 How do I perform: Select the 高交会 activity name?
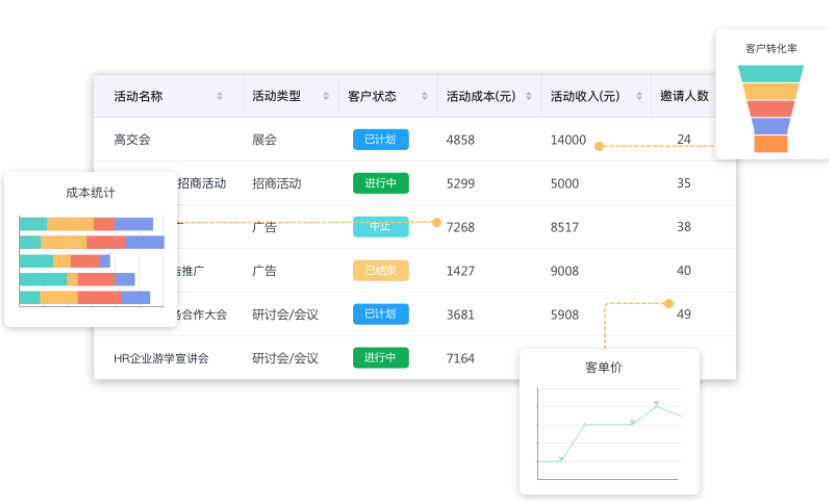[132, 140]
